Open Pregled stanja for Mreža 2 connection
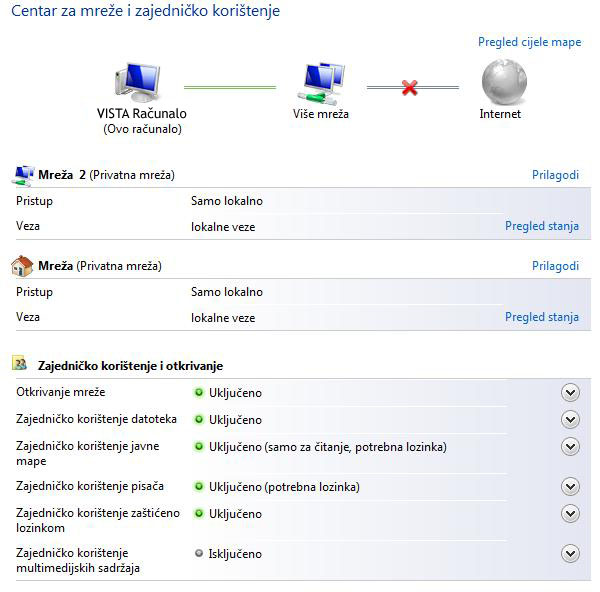Viewport: 600px width, 592px height. tap(541, 226)
